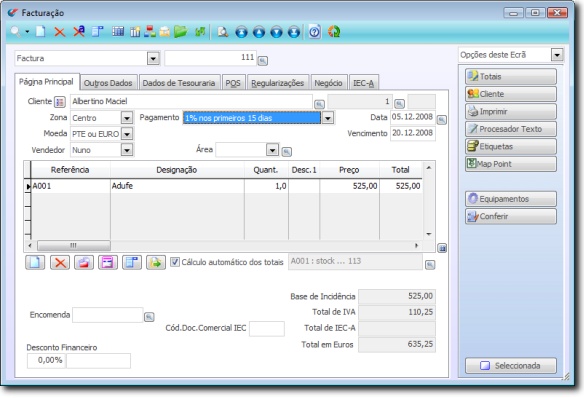
Task: Click the invoice number field showing 111
Action: click(210, 58)
